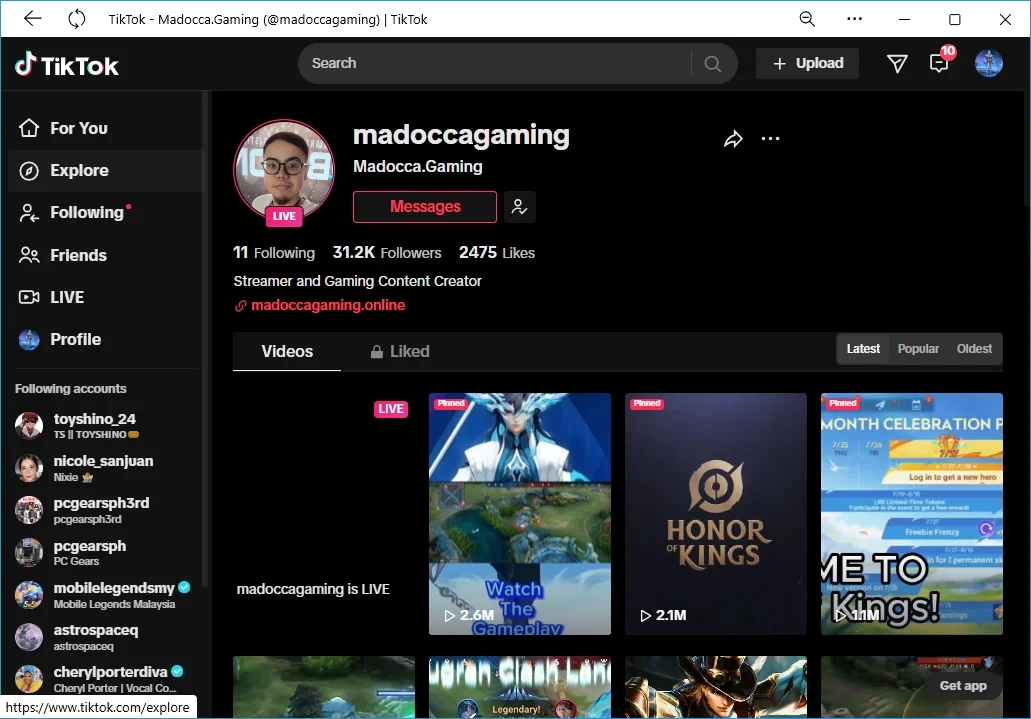Open the cherylporterdiva avatar
This screenshot has height=719, width=1031.
29,679
